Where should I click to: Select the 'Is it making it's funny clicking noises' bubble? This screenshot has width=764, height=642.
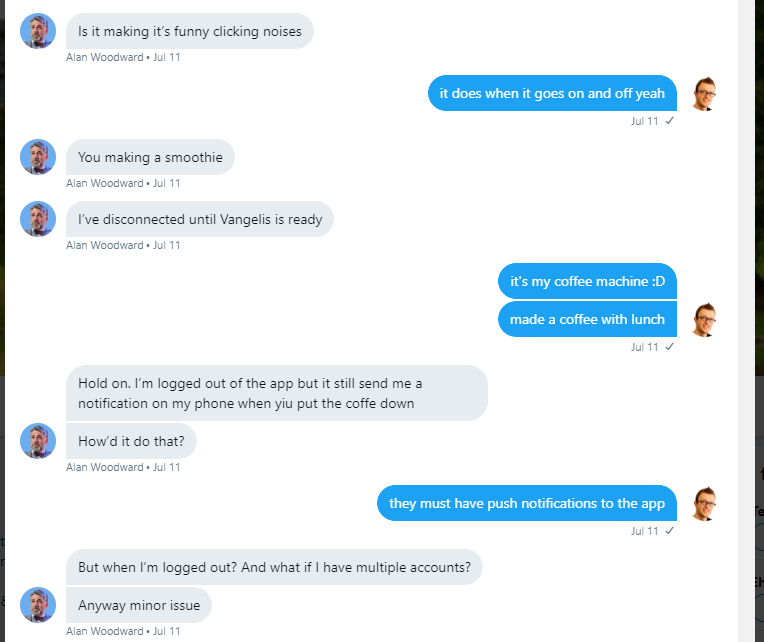click(x=190, y=31)
